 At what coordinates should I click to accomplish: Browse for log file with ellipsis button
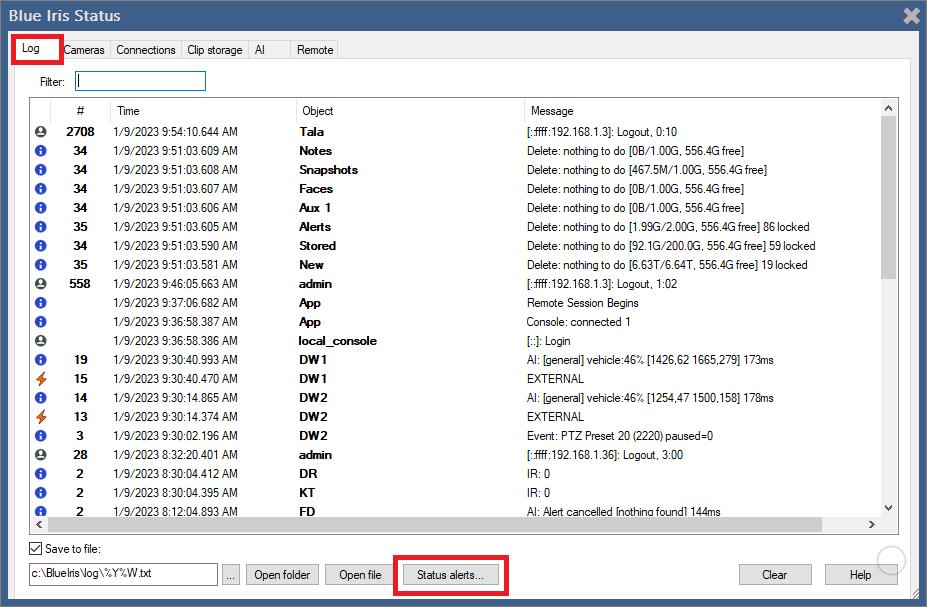[x=231, y=574]
